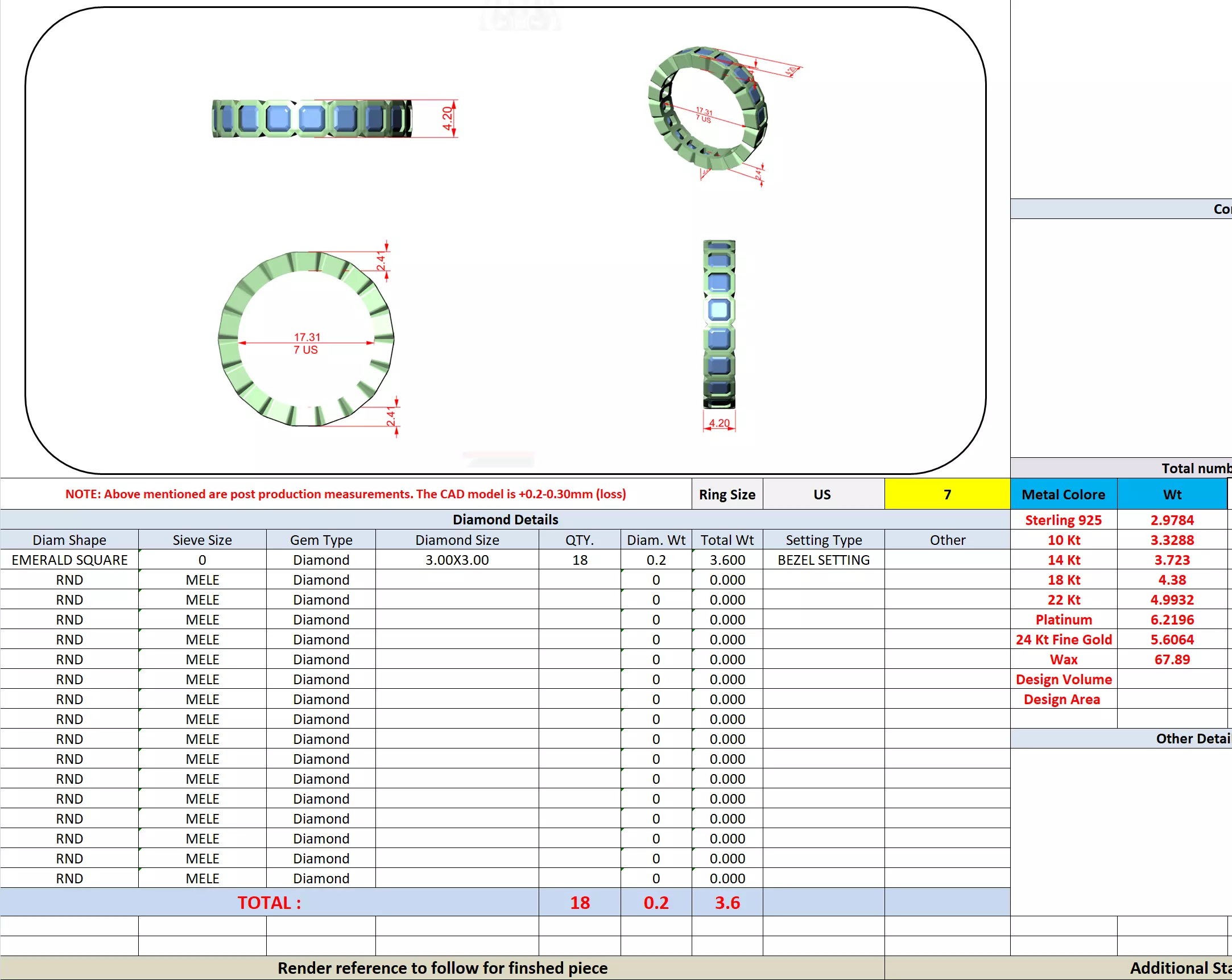This screenshot has height=980, width=1232.
Task: Select the yellow ring size cell 7
Action: (x=947, y=494)
